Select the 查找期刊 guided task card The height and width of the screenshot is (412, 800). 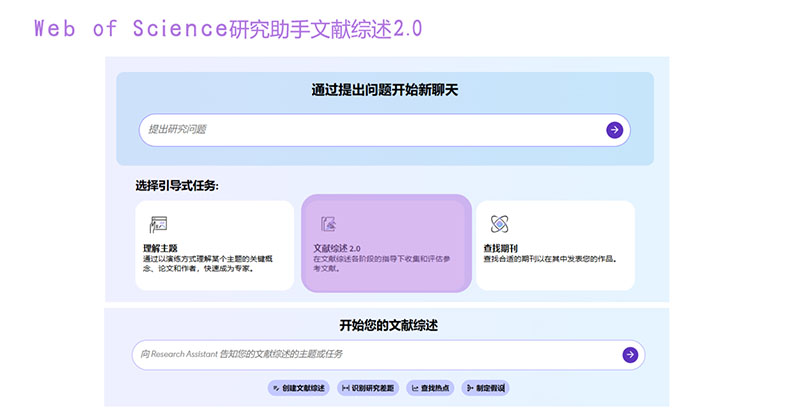(555, 245)
